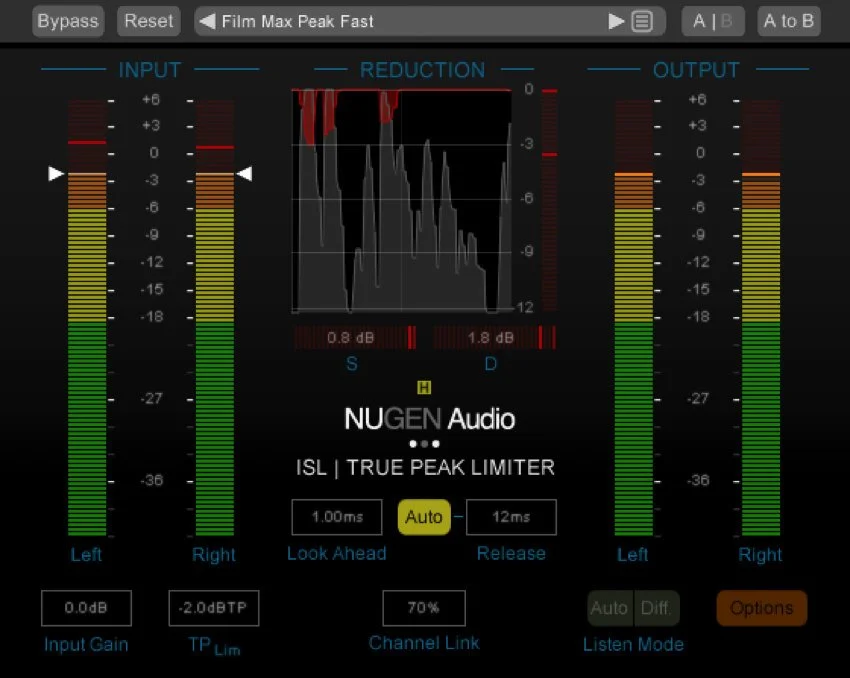
Task: Copy settings with A to B
Action: [x=788, y=21]
